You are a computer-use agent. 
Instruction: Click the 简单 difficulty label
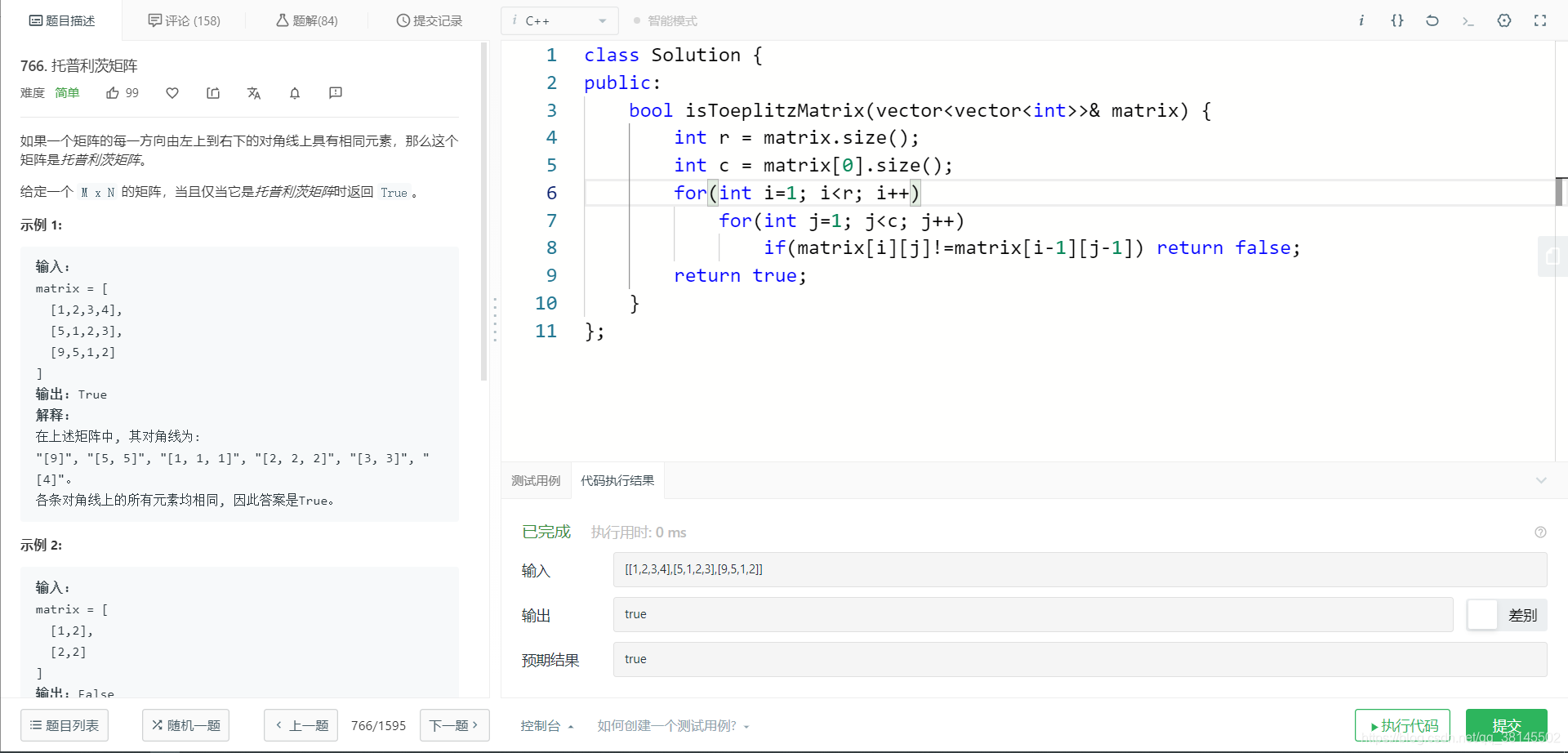[67, 93]
